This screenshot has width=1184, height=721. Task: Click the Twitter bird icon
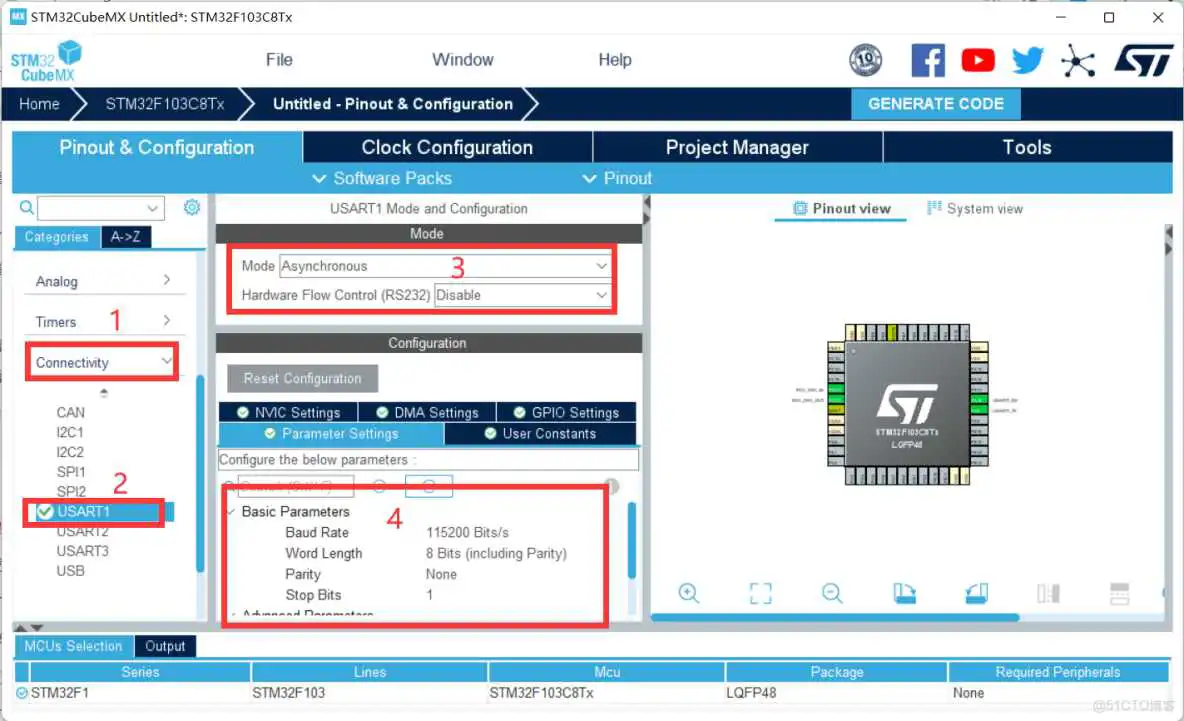[1027, 61]
